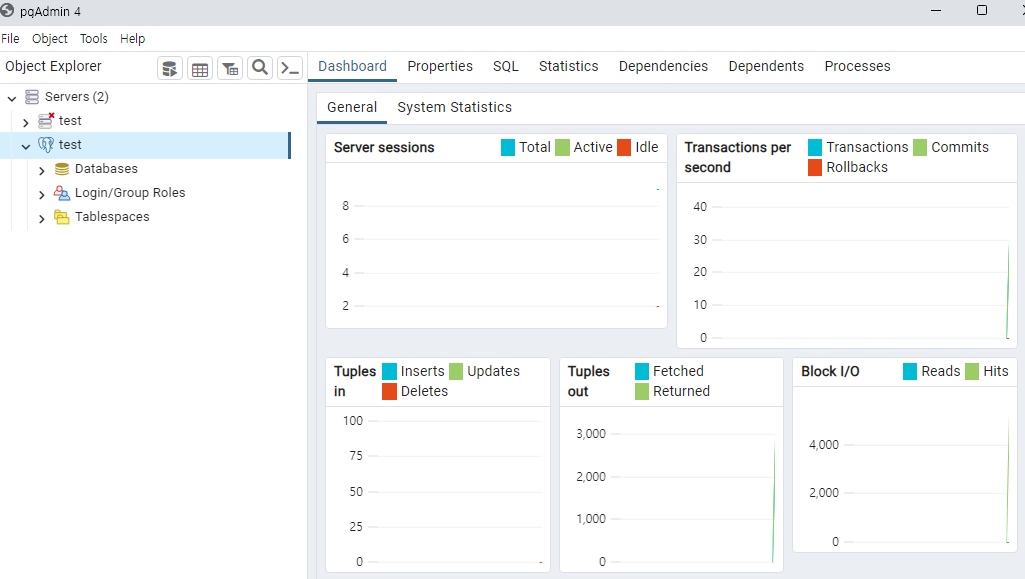Open the Object menu

[50, 39]
